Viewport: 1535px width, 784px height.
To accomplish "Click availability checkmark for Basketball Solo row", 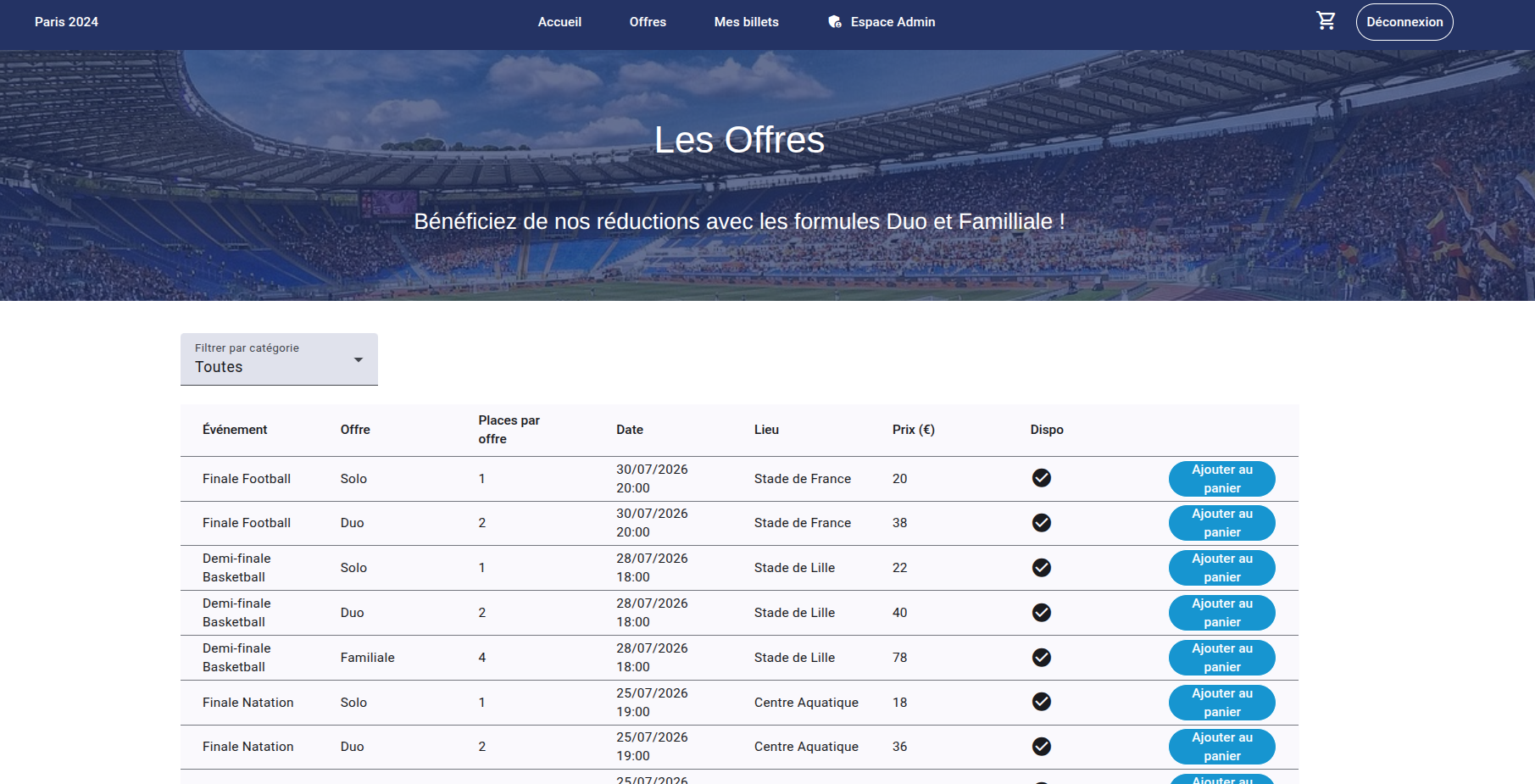I will pyautogui.click(x=1042, y=568).
